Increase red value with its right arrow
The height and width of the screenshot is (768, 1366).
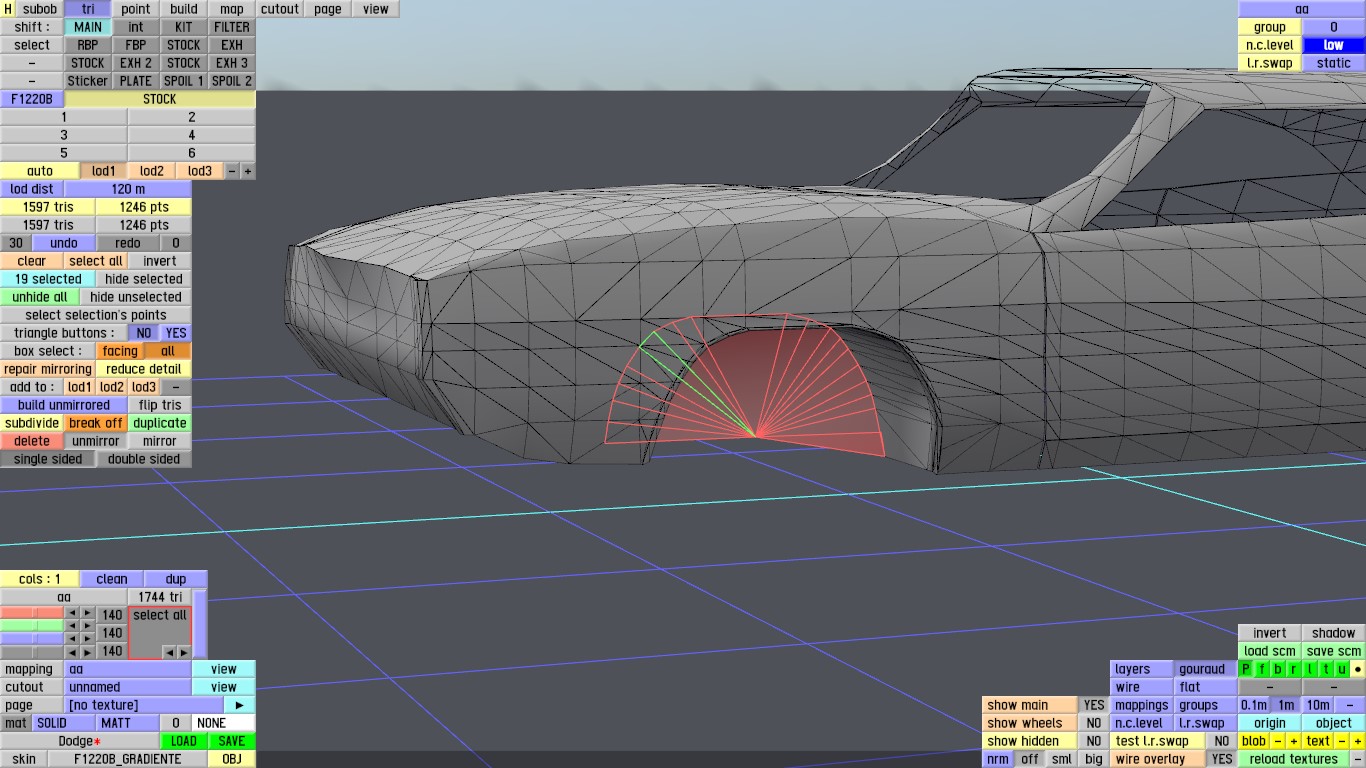(x=88, y=613)
